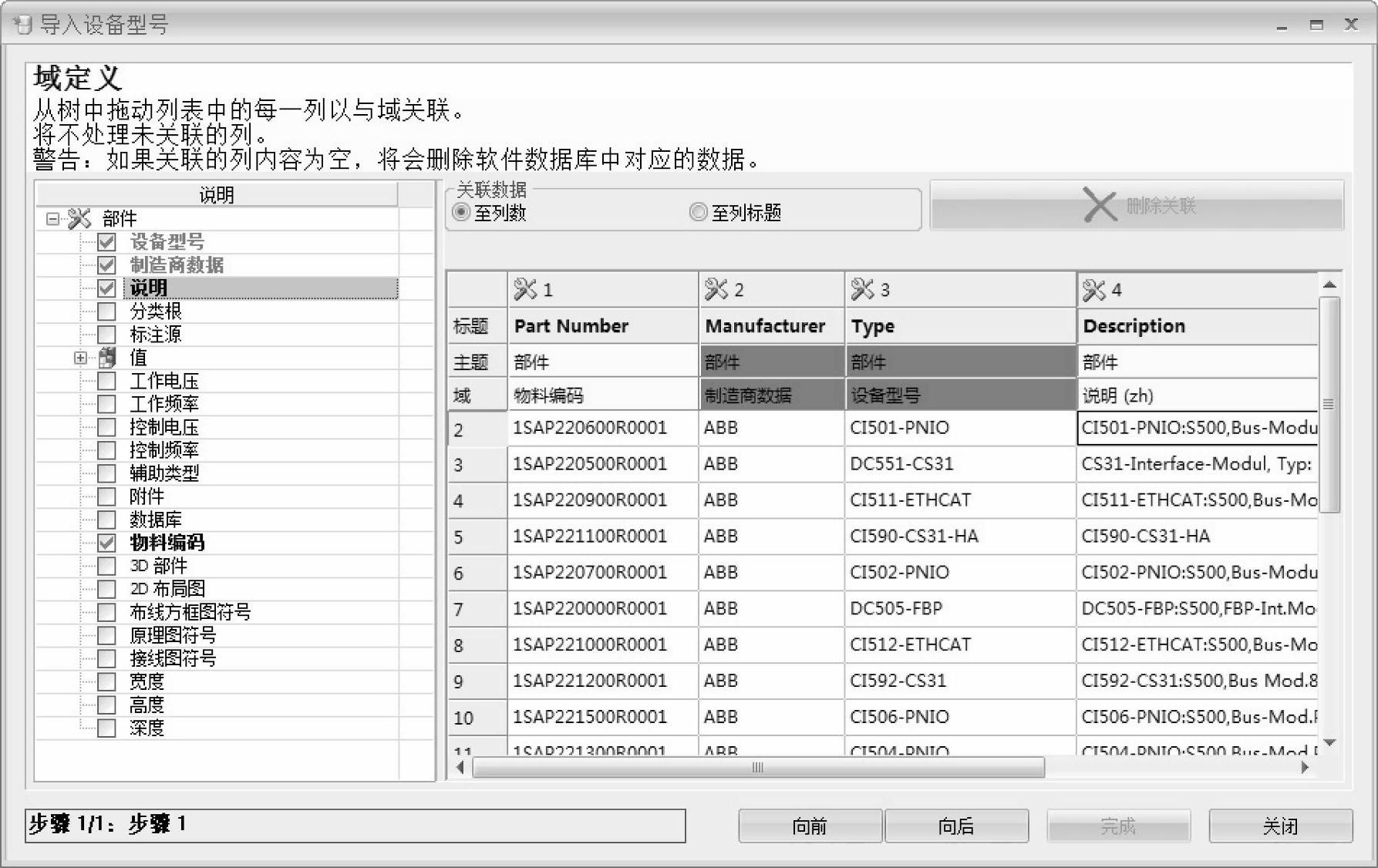1378x868 pixels.
Task: Click the 删除关联 button
Action: (x=1137, y=206)
